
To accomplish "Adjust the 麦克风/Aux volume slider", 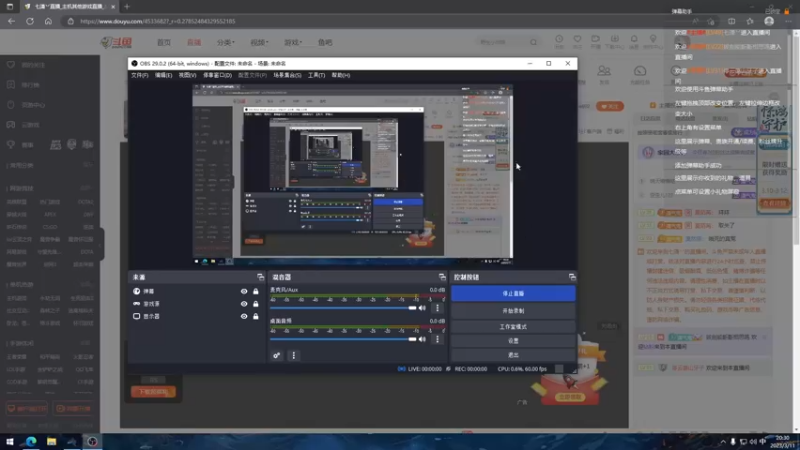I will tap(343, 308).
